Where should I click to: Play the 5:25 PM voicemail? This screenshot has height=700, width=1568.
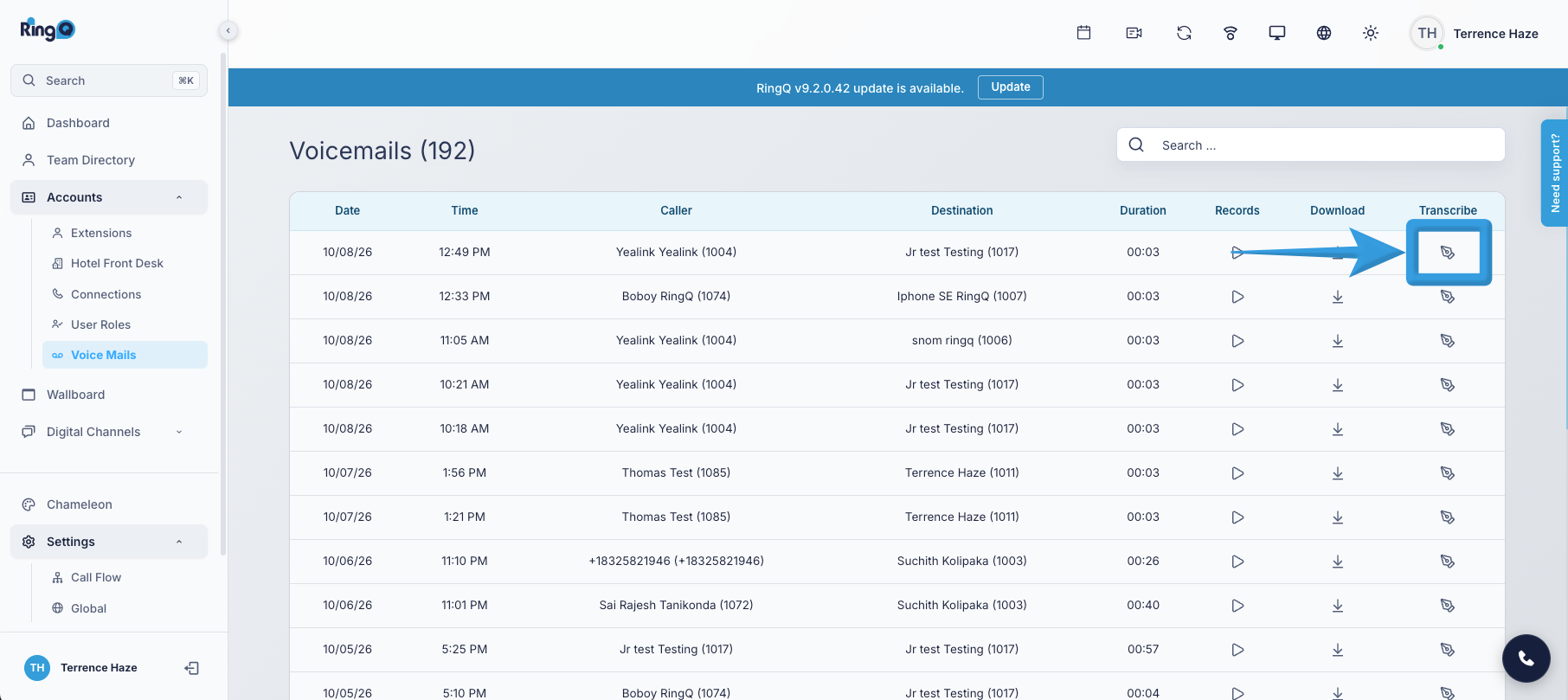tap(1237, 650)
